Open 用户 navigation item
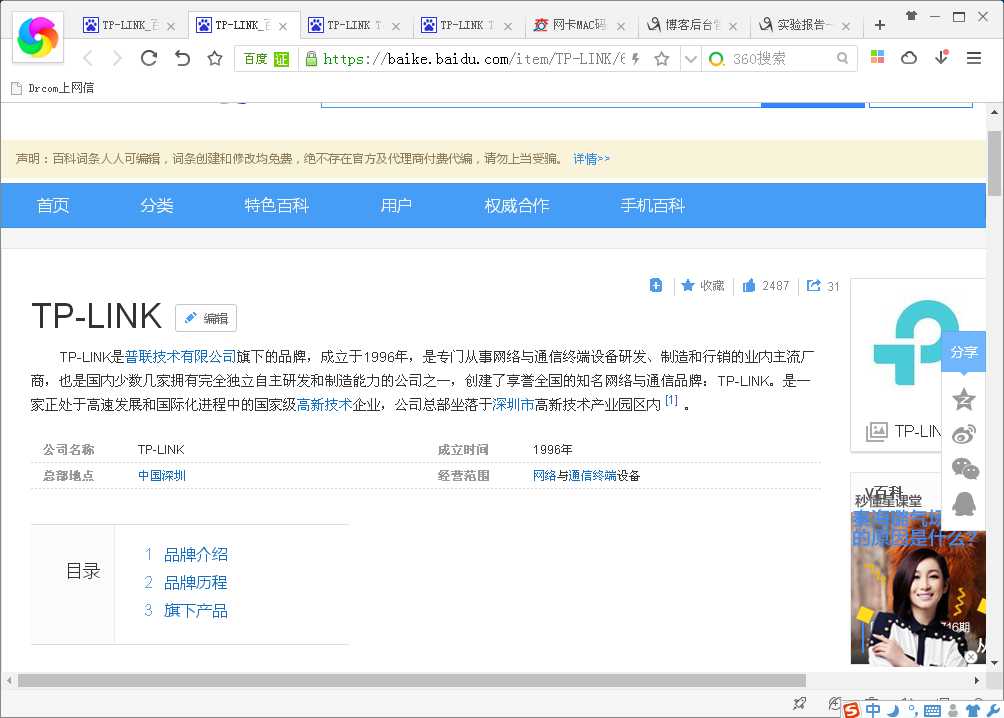 [396, 206]
